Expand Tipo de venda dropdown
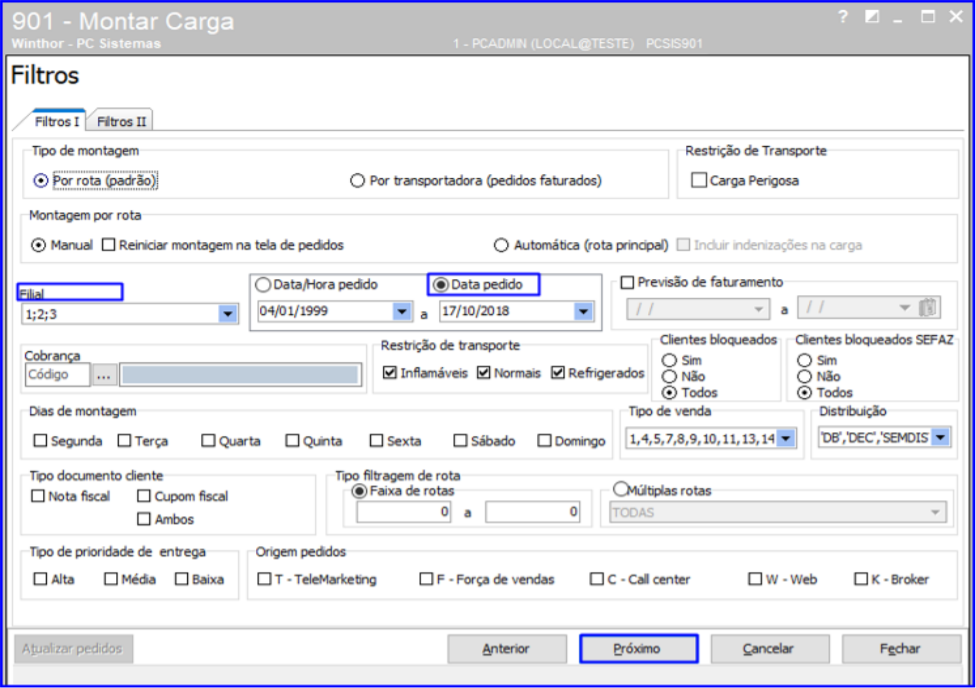The height and width of the screenshot is (688, 976). click(x=787, y=438)
